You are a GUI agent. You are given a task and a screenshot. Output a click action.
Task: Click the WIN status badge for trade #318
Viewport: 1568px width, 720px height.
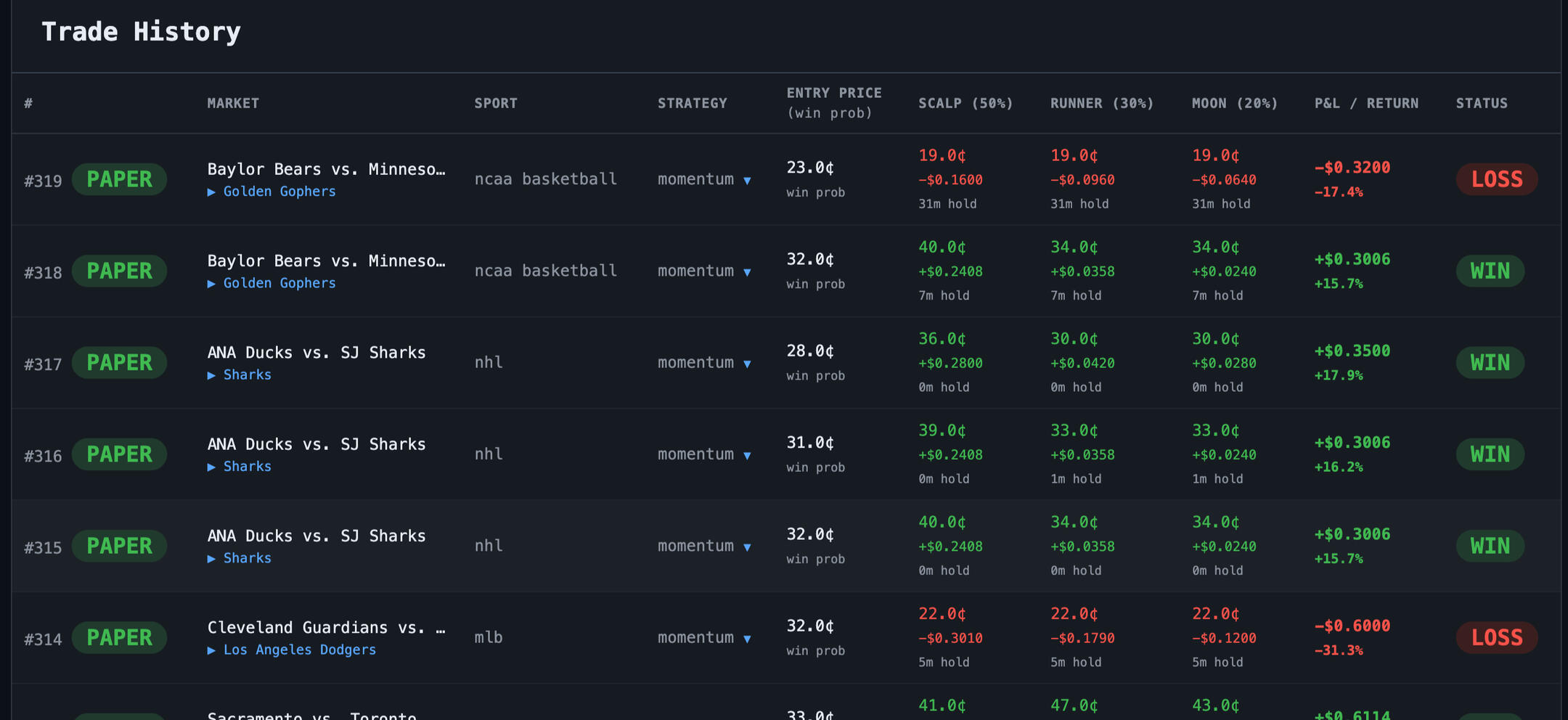coord(1490,271)
